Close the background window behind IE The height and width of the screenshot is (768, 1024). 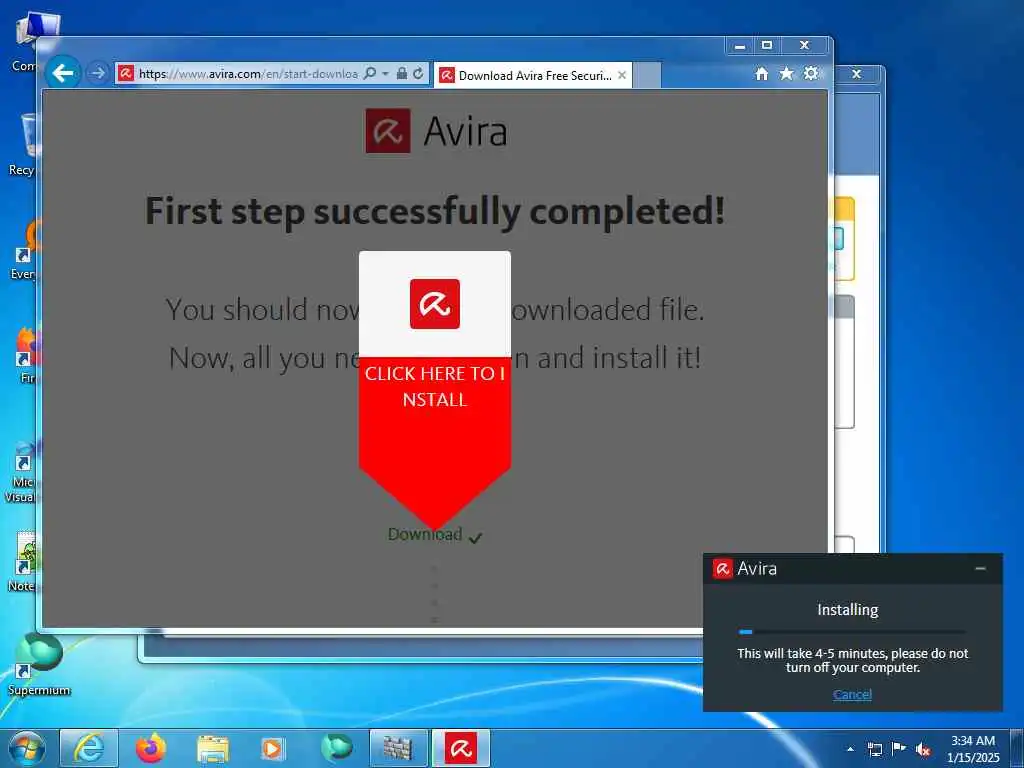coord(856,74)
